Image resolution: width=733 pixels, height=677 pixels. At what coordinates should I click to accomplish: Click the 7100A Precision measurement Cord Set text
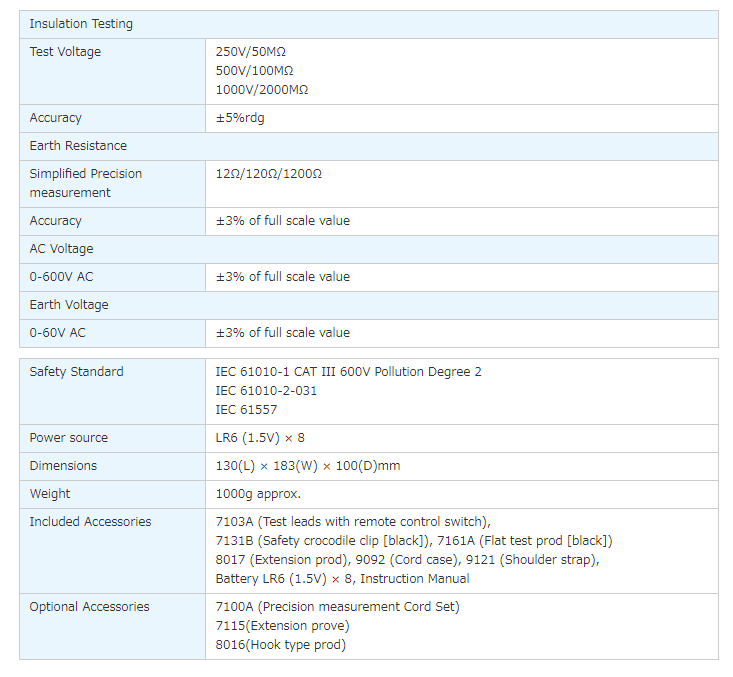(337, 607)
